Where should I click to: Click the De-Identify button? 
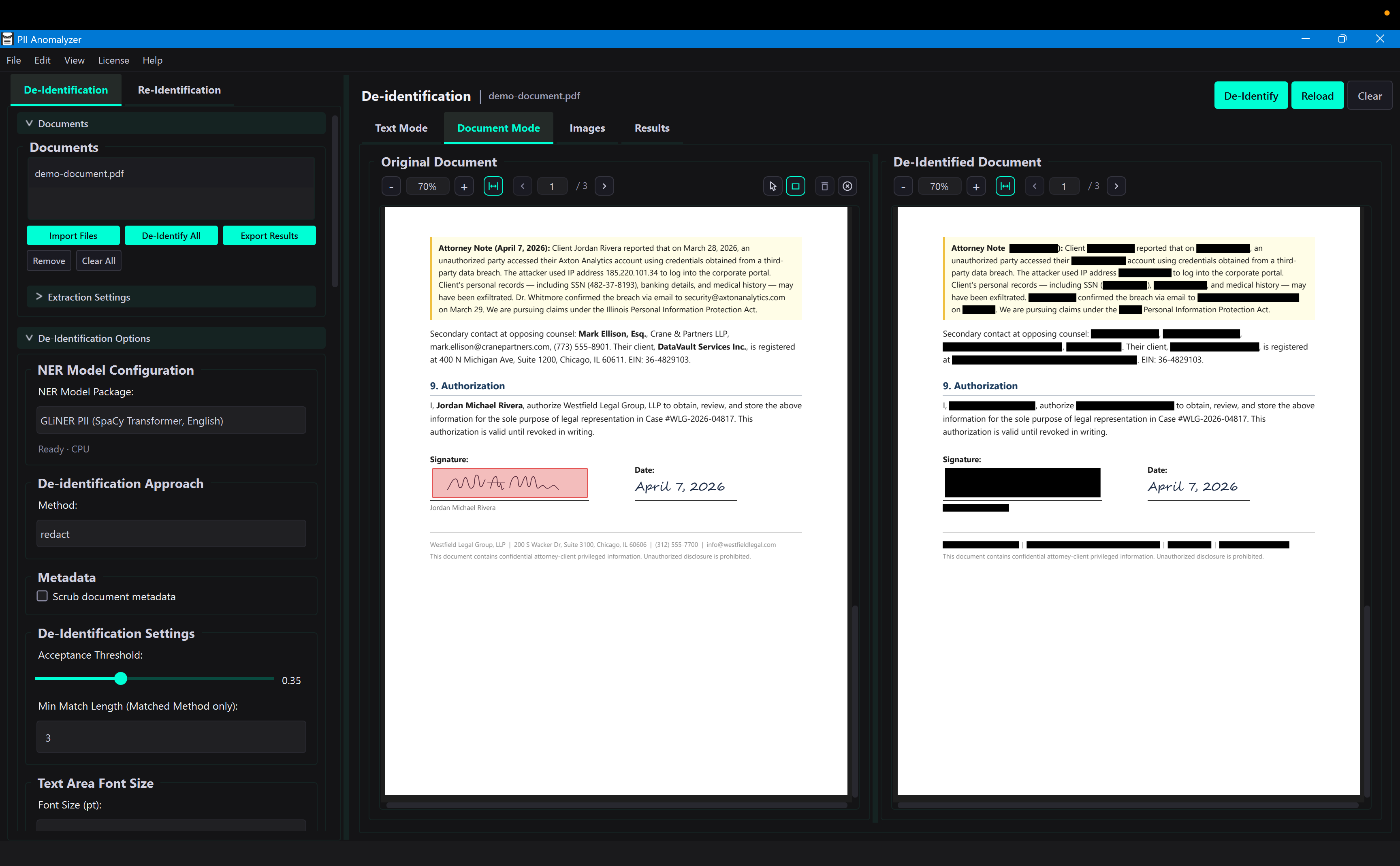point(1251,95)
